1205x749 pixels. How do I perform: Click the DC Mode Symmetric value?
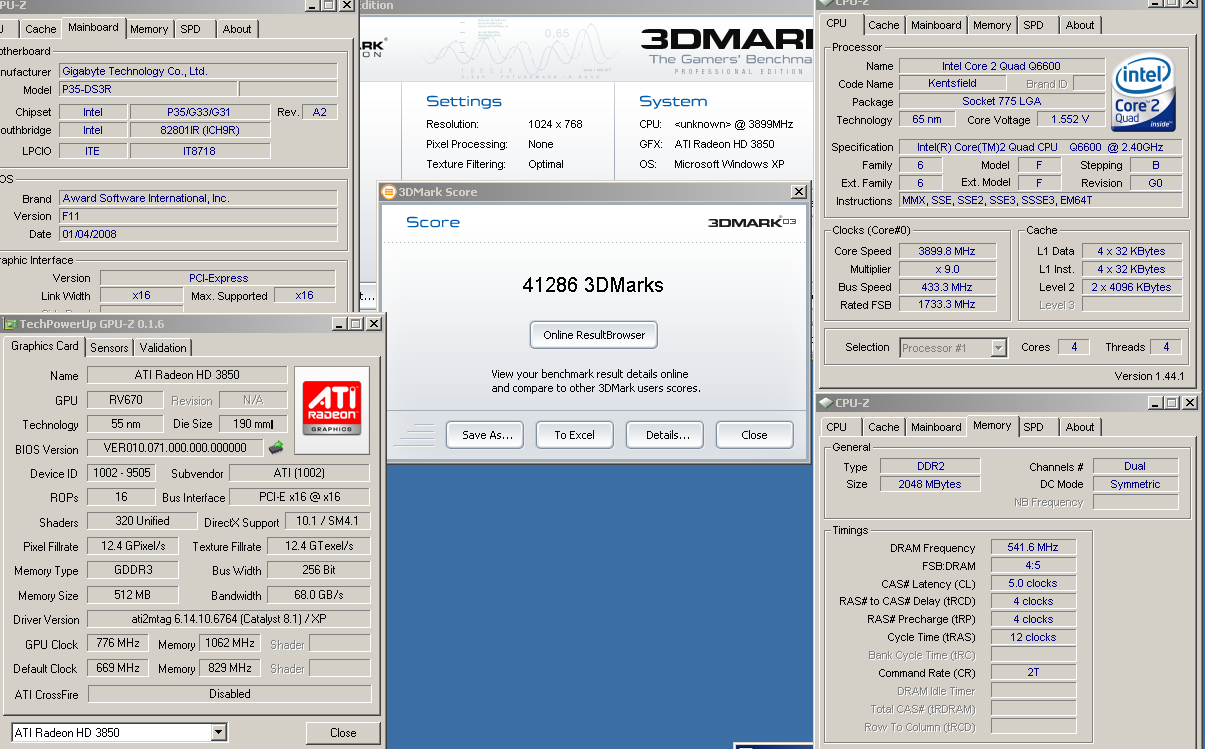(x=1135, y=485)
